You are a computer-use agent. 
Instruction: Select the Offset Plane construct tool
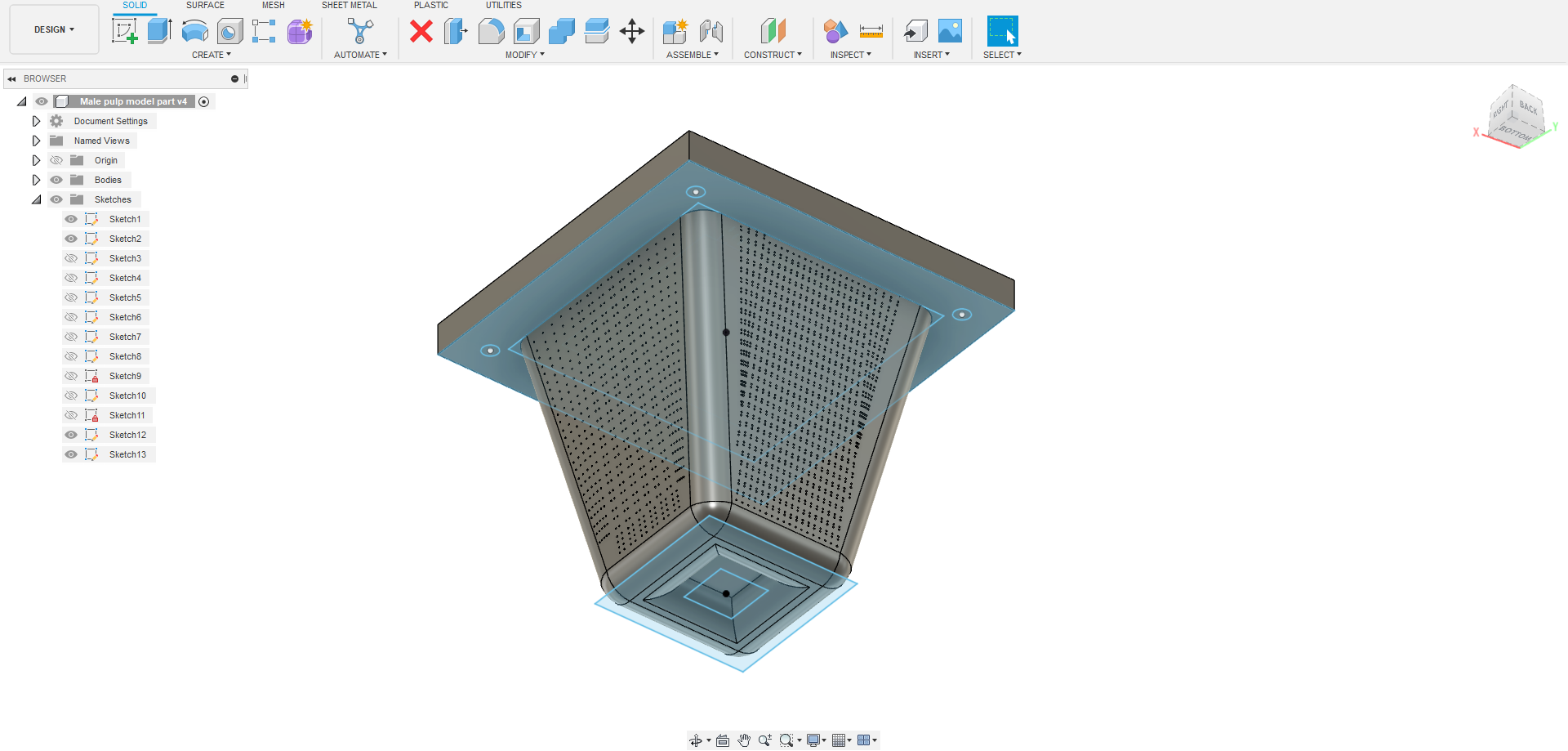773,31
